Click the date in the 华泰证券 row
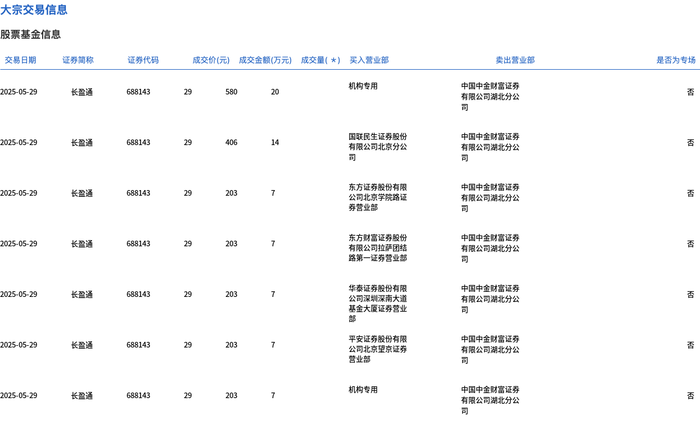 19,294
